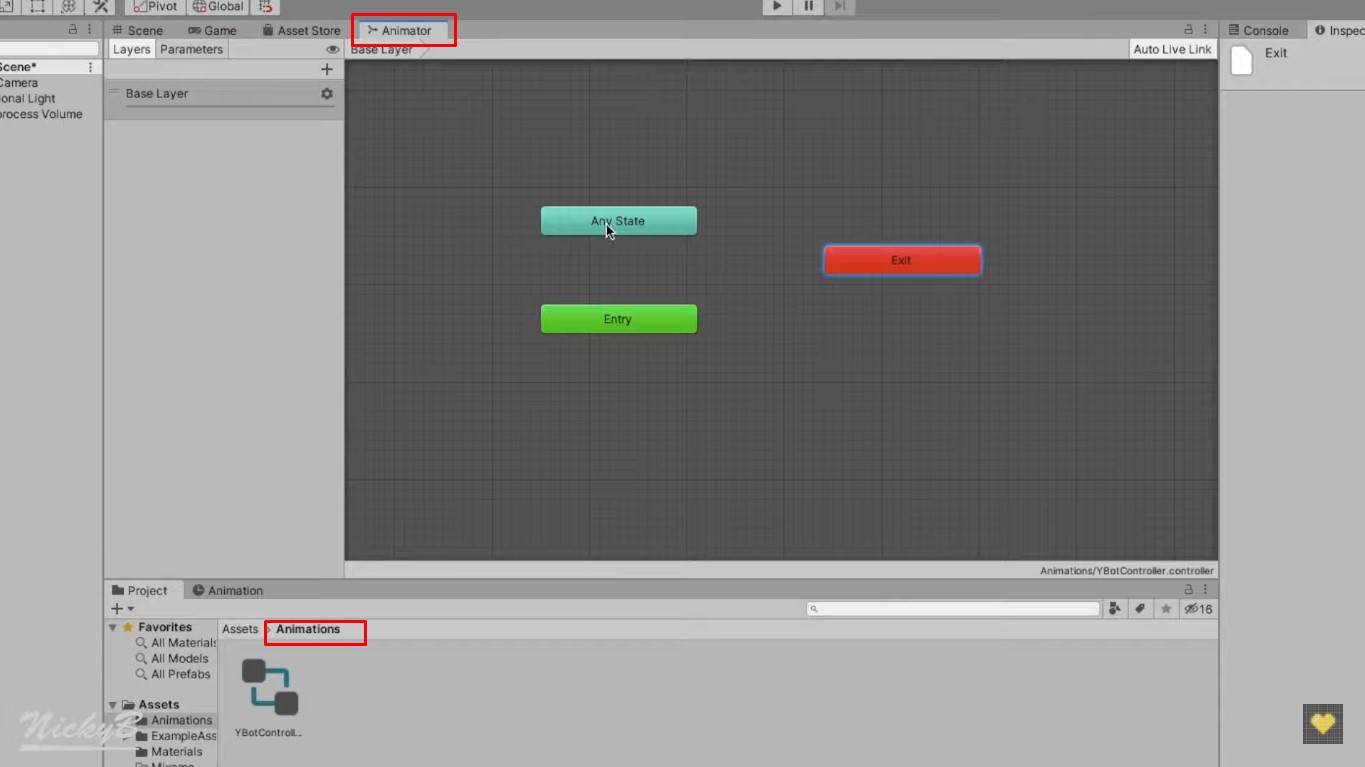Select the Materials folder in the tree
This screenshot has width=1365, height=767.
[168, 752]
